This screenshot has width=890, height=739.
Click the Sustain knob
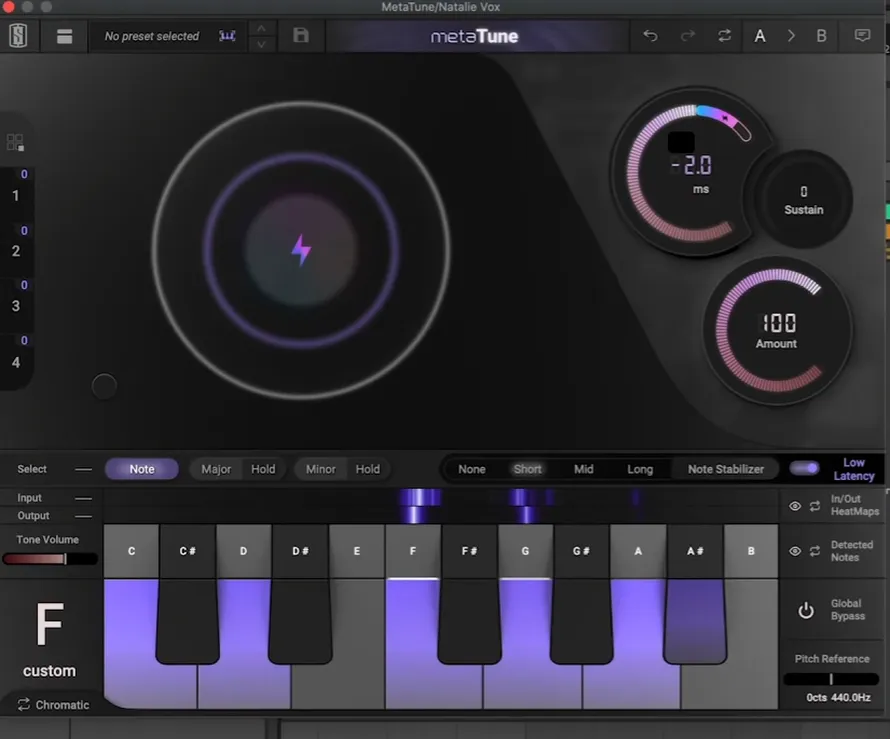coord(804,199)
